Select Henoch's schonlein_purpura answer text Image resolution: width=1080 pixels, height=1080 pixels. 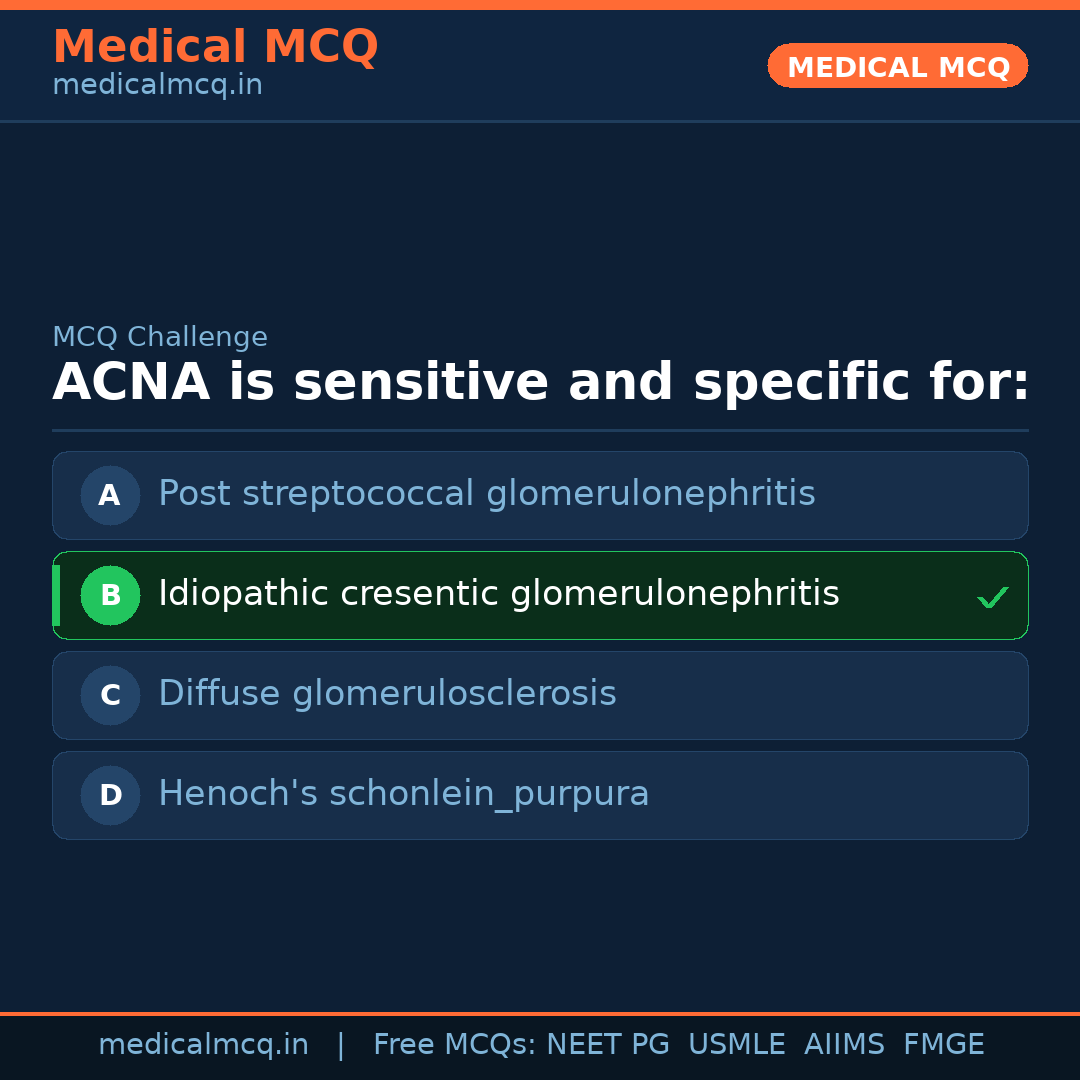(x=403, y=794)
